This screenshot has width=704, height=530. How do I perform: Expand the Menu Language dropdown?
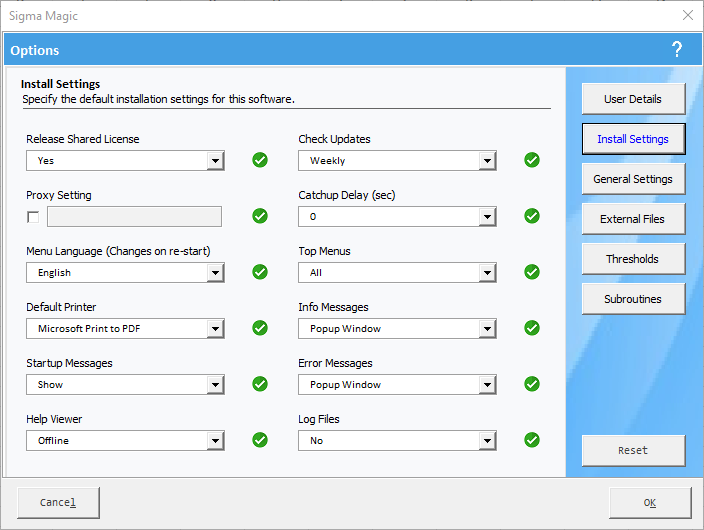[215, 273]
